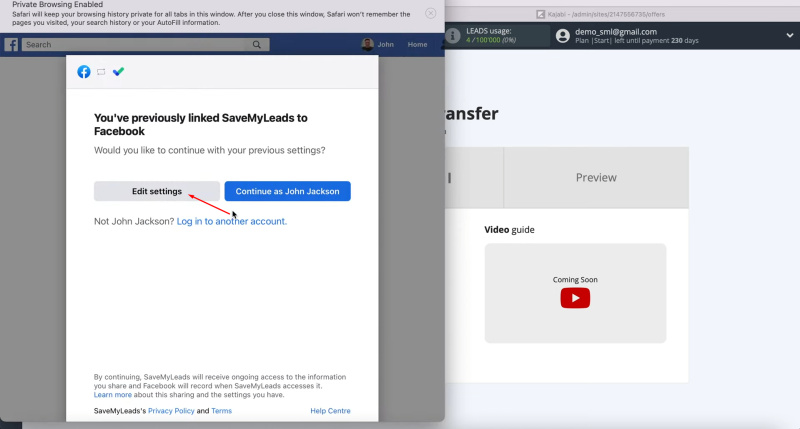Expand the account dropdown chevron
This screenshot has height=429, width=800.
pos(789,37)
